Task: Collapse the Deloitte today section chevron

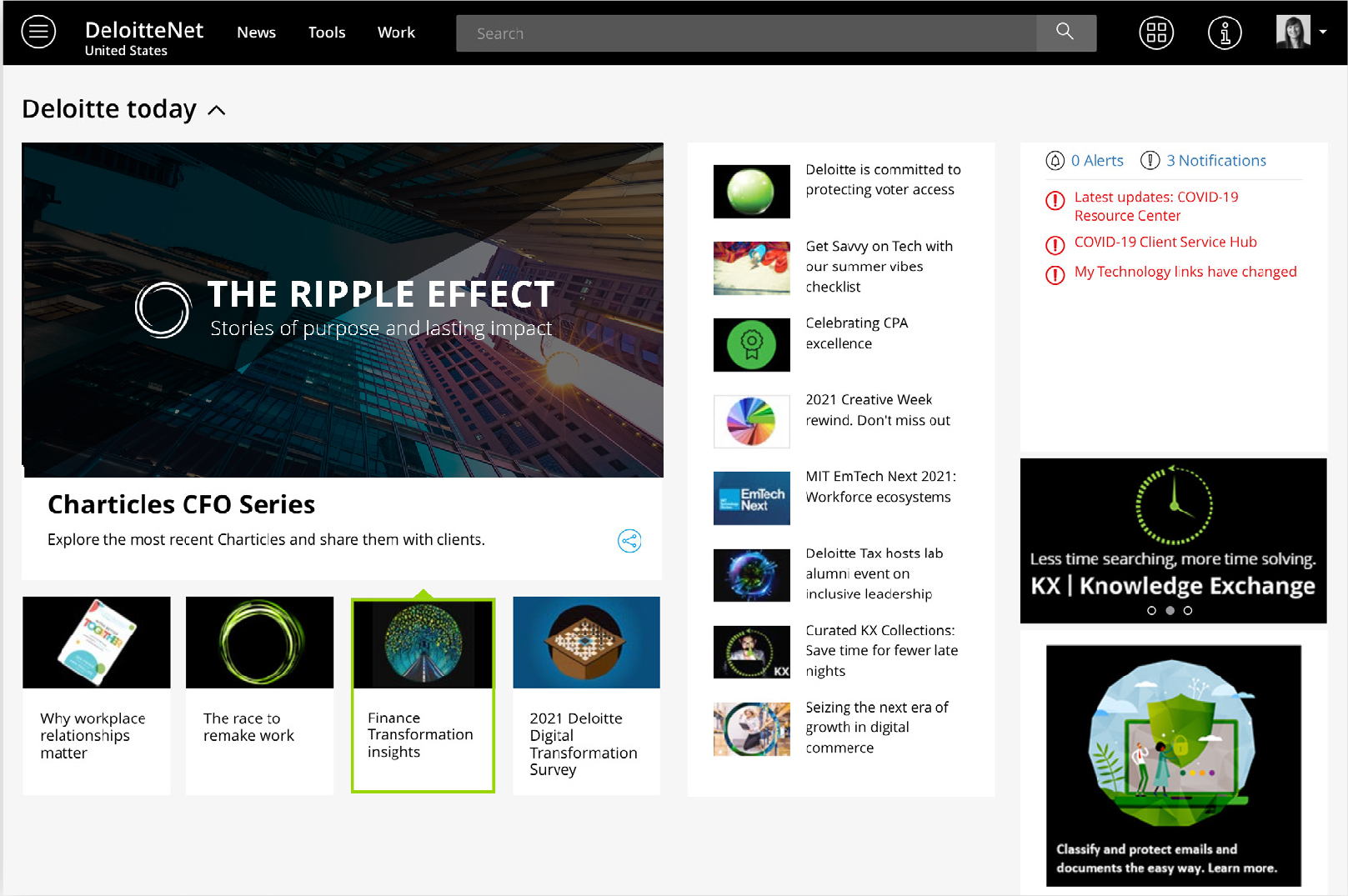Action: click(217, 110)
